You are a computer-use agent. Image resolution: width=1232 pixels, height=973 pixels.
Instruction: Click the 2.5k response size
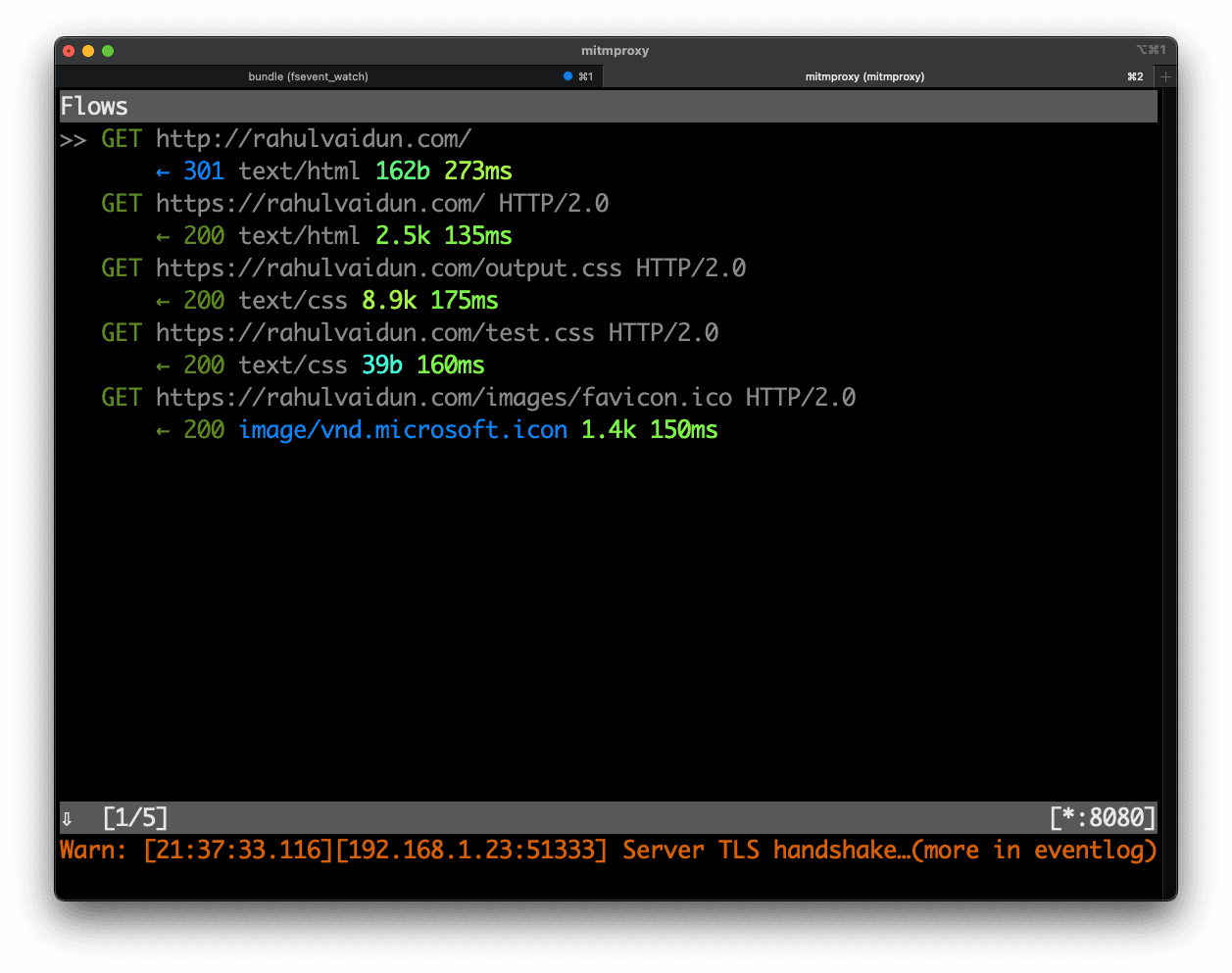tap(403, 236)
